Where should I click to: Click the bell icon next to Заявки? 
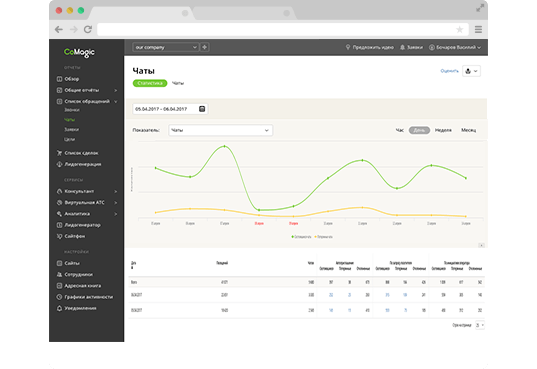click(402, 47)
